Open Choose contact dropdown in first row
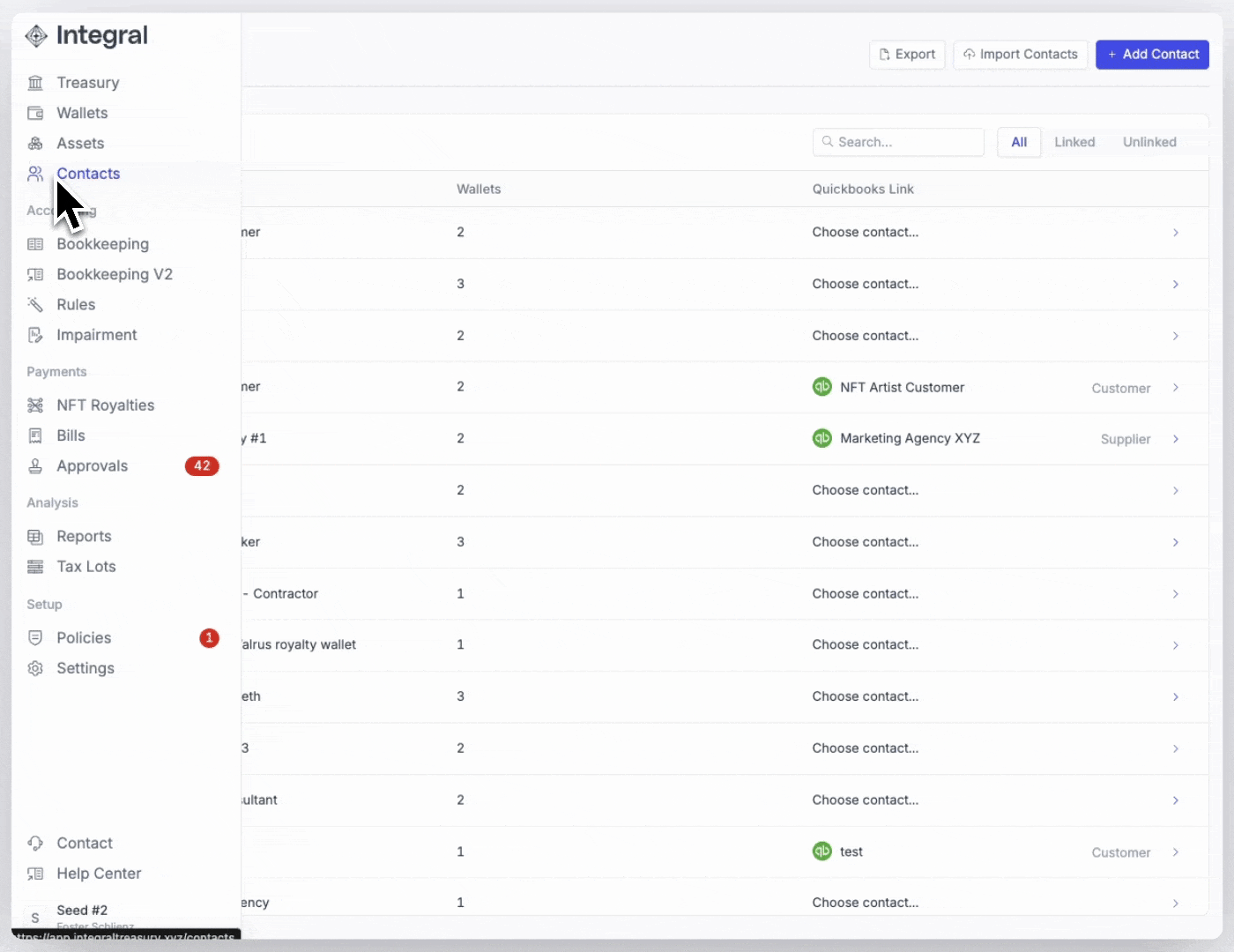Screen dimensions: 1234x952 (x=865, y=233)
